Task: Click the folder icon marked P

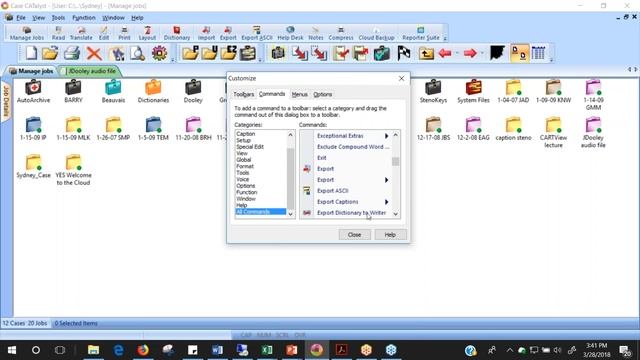Action: (190, 53)
